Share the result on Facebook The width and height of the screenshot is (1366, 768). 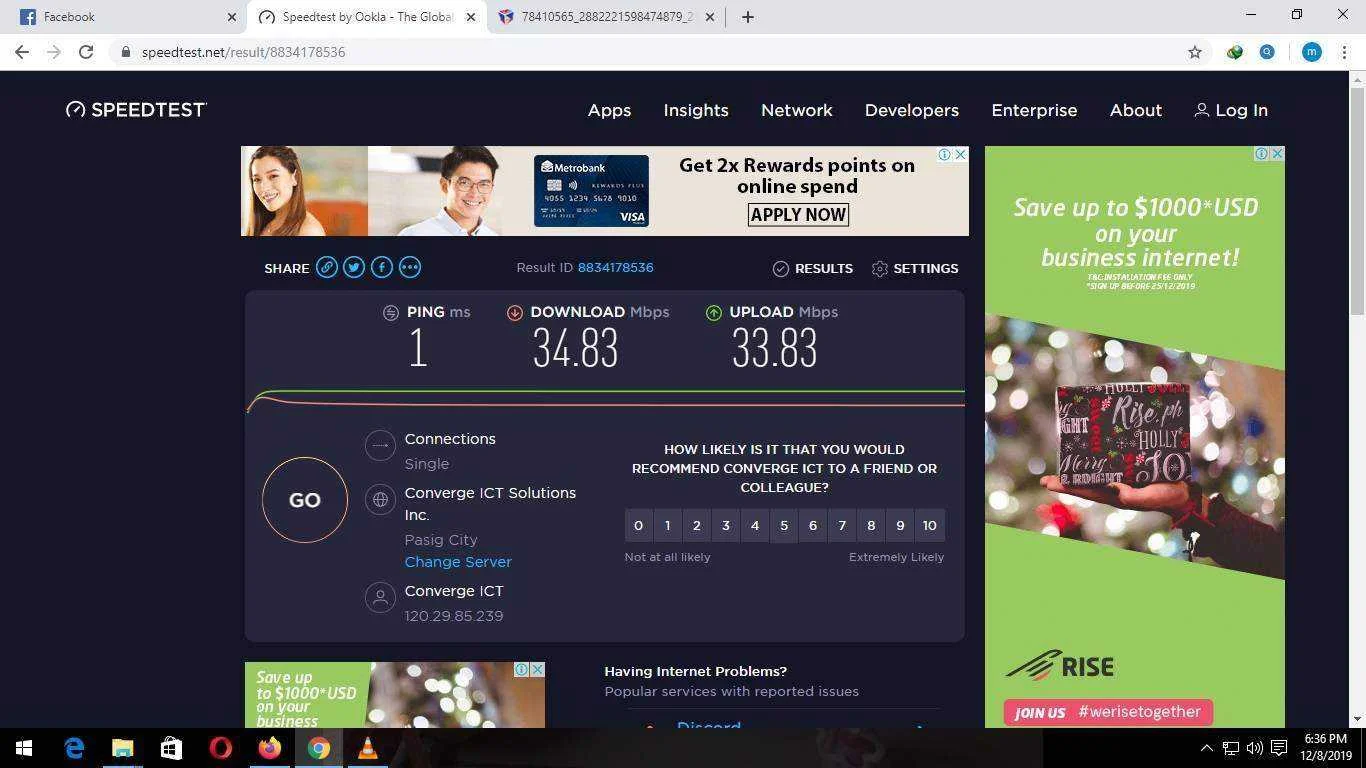(x=382, y=267)
